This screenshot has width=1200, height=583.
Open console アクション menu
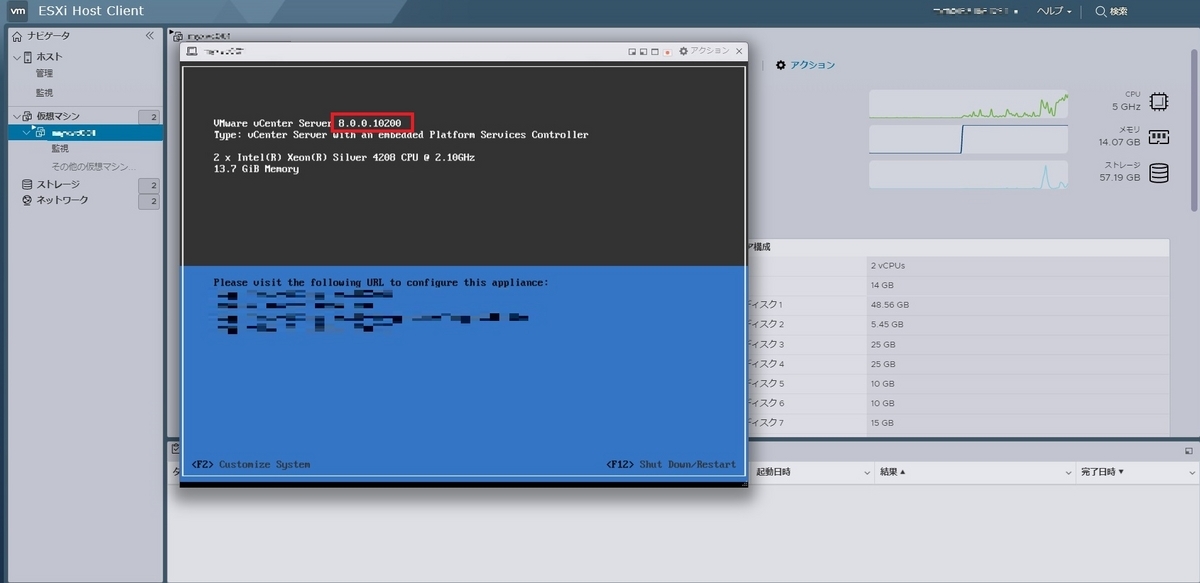[x=704, y=51]
